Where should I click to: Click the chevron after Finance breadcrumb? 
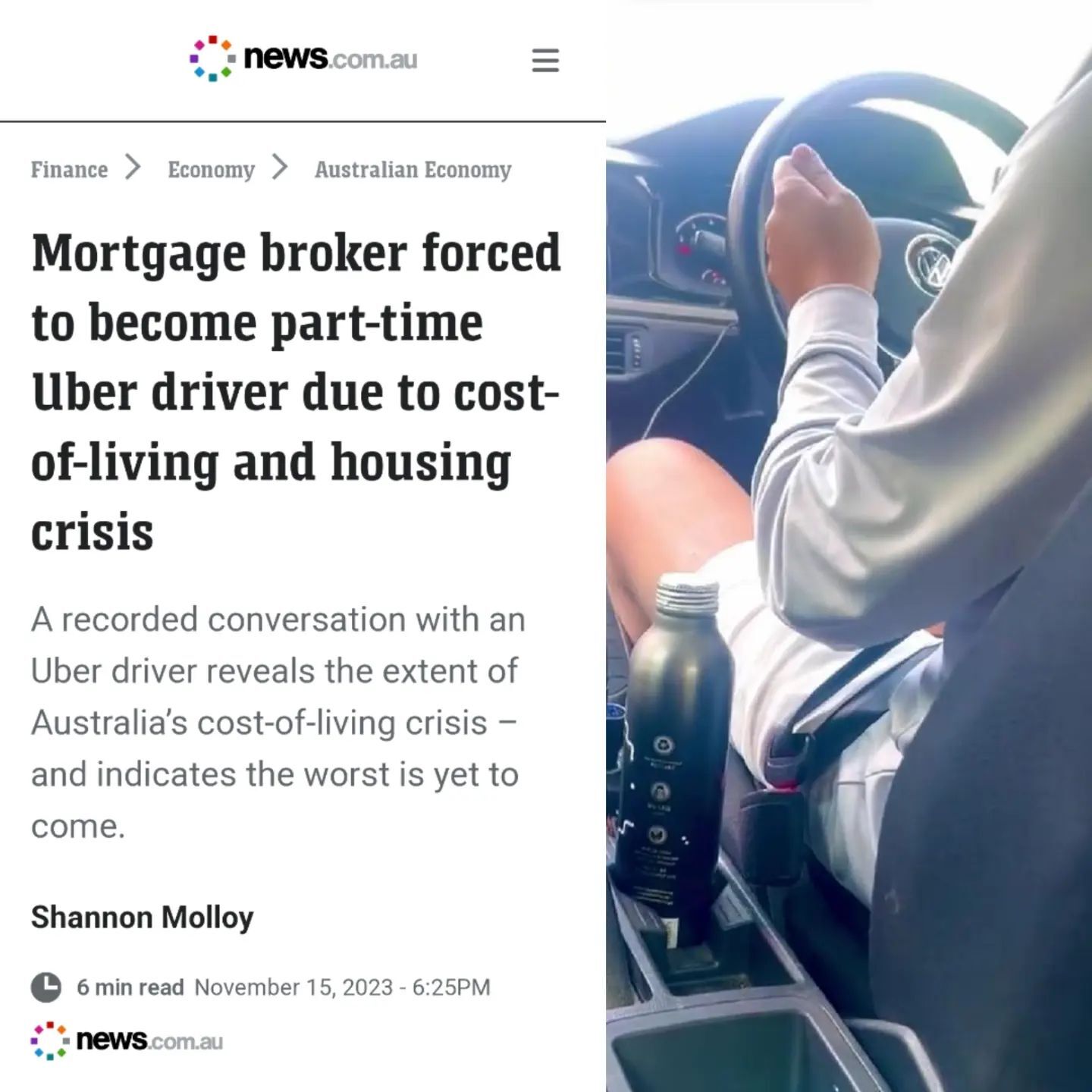(133, 167)
